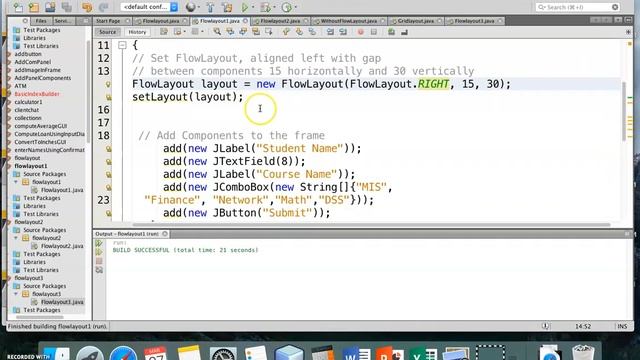The image size is (640, 360).
Task: Switch to the Flowlayout3.java editor tab
Action: coord(474,21)
